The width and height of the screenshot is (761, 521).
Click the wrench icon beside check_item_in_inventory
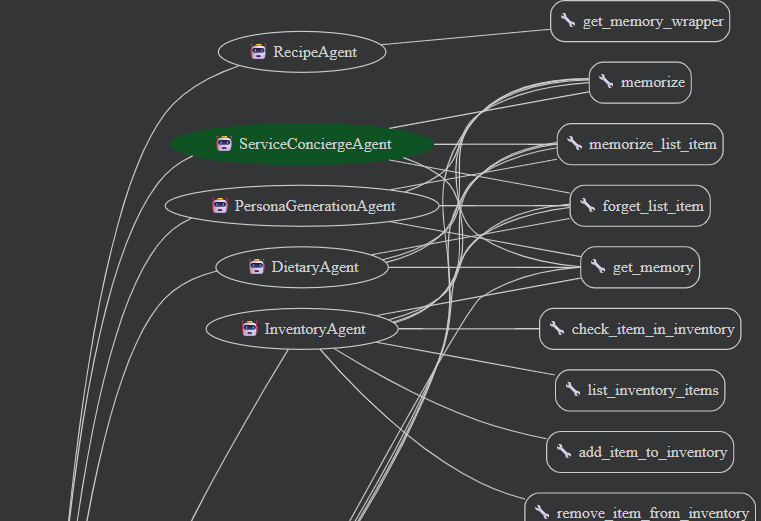(x=557, y=328)
